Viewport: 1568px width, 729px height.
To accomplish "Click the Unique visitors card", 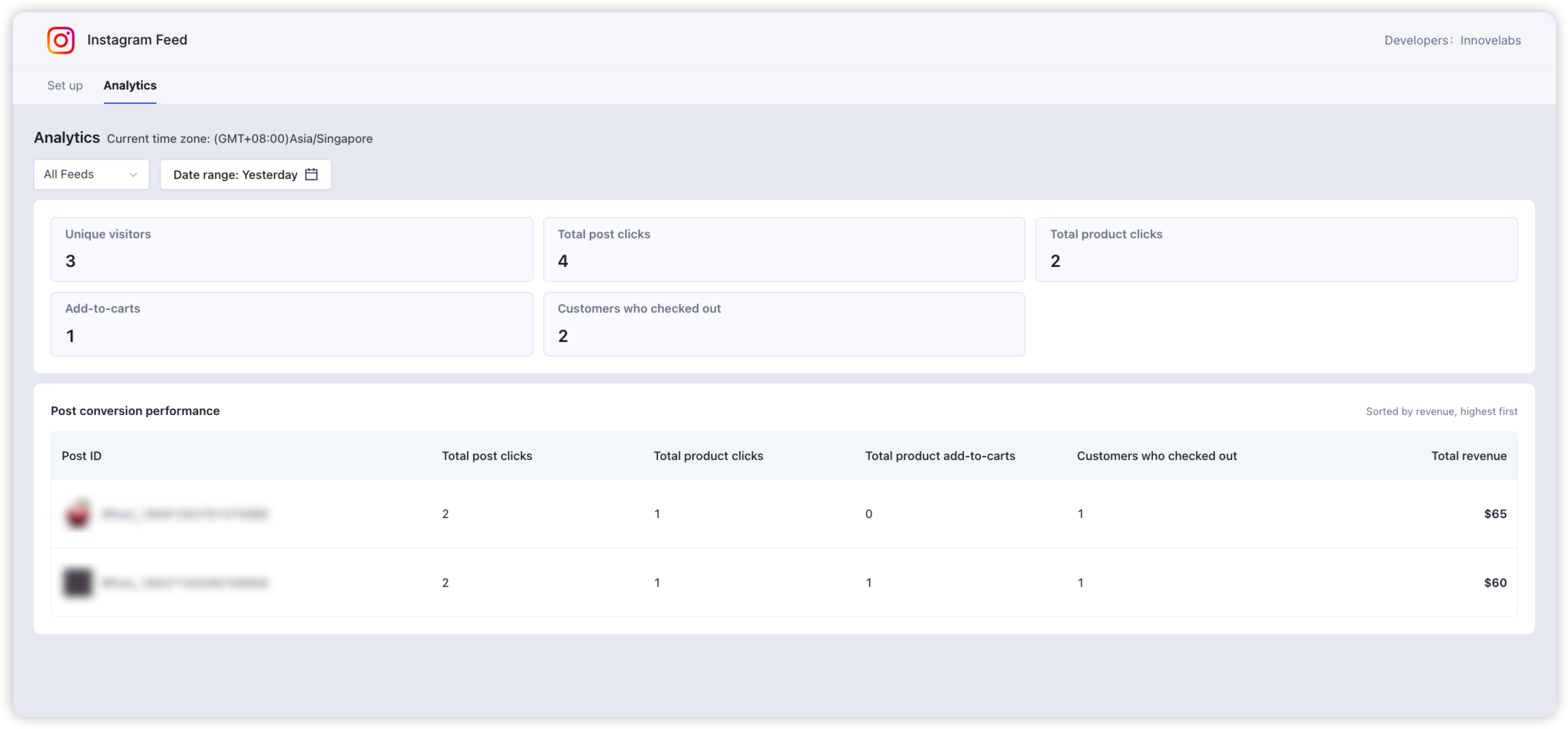I will click(x=291, y=249).
